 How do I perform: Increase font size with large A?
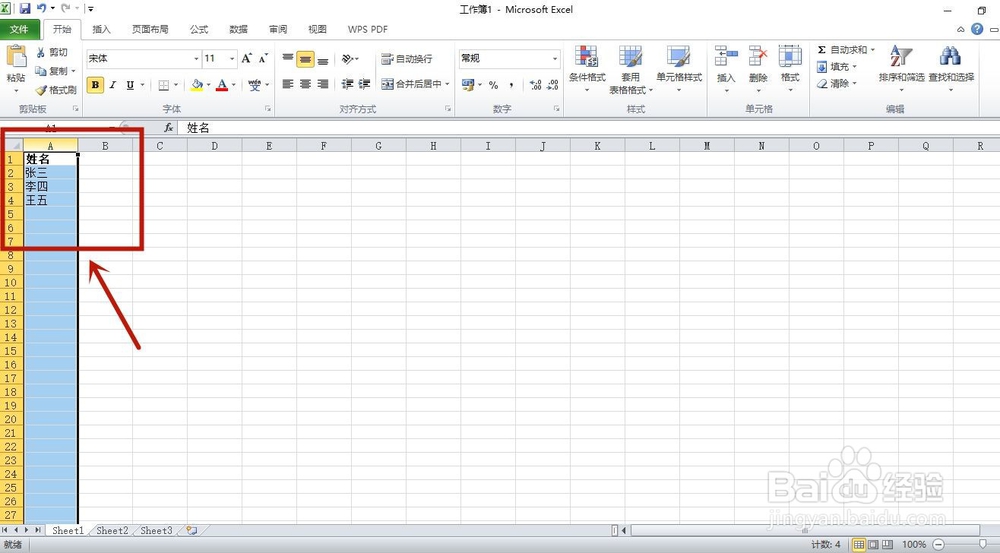tap(247, 58)
